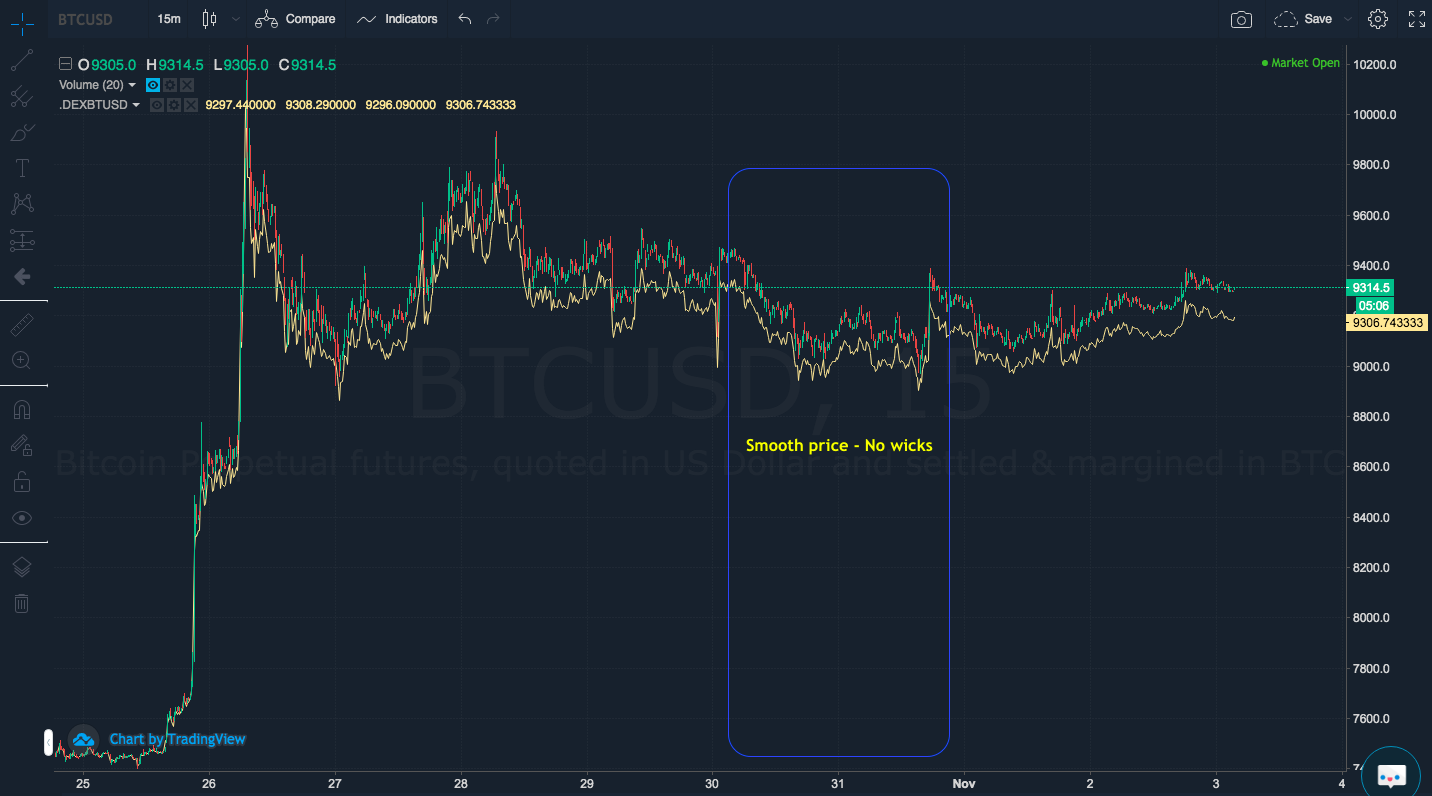This screenshot has height=796, width=1432.
Task: Open Volume indicator settings gear
Action: [170, 85]
